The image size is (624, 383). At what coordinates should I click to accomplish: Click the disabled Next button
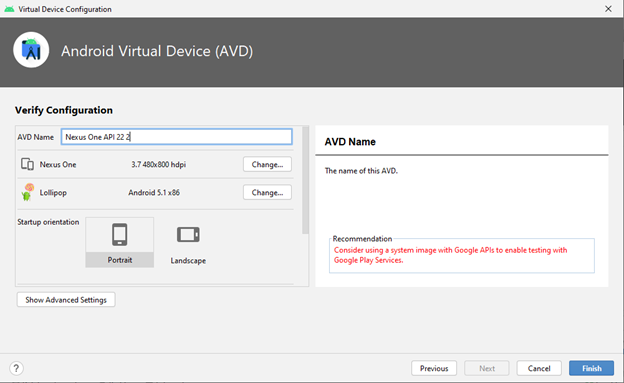pos(487,368)
